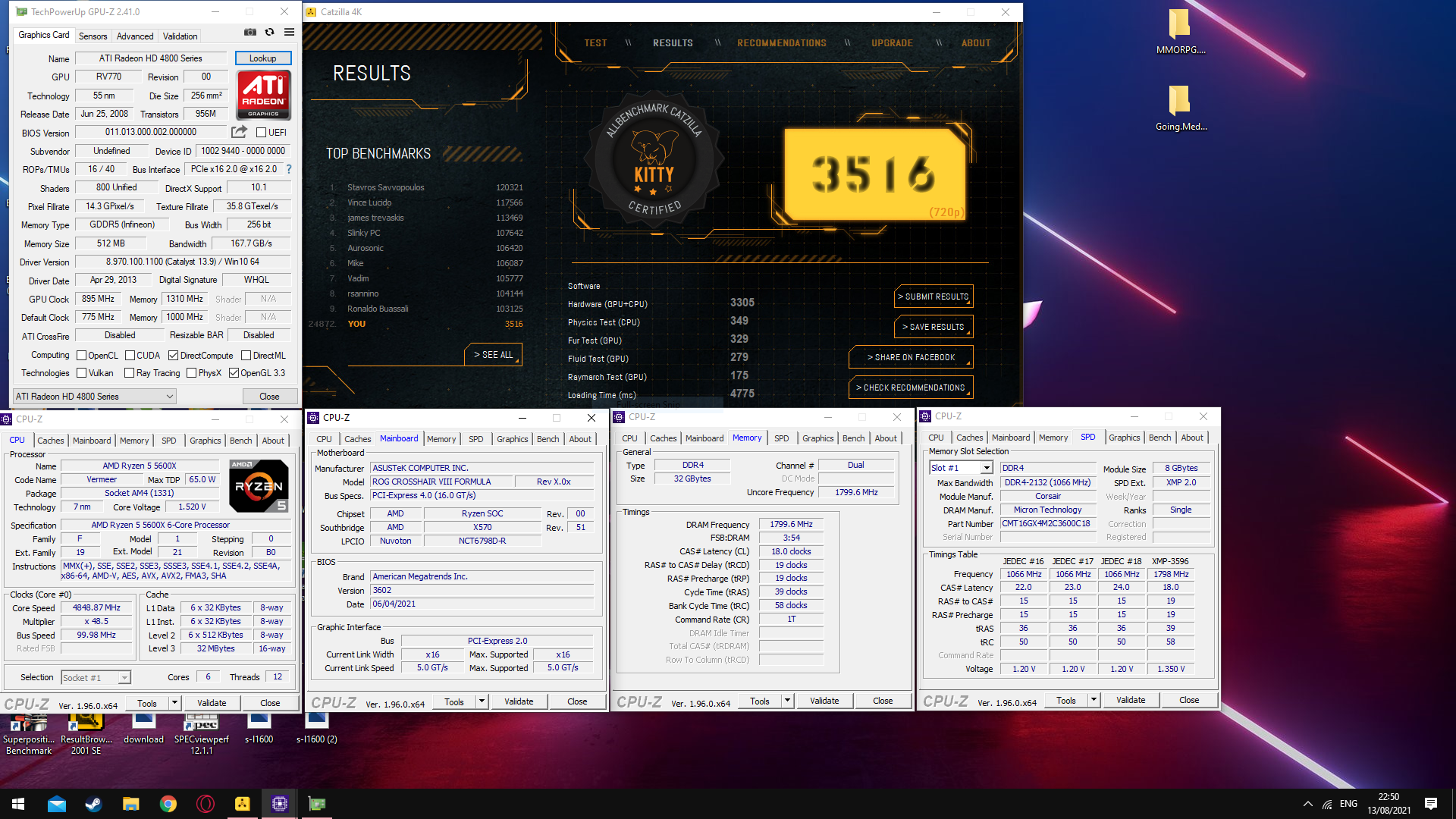Toggle PhysX checkbox
Viewport: 1456px width, 819px height.
(x=191, y=373)
